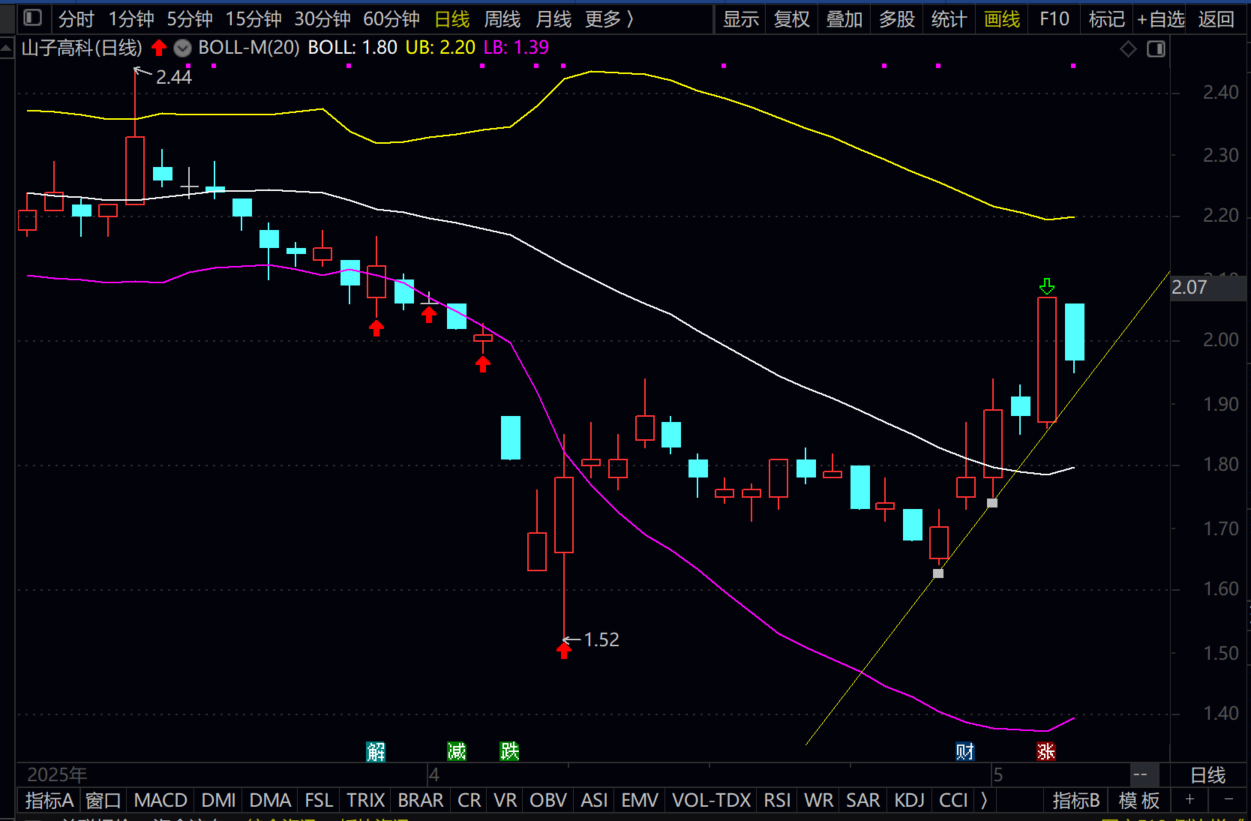
Task: Click the 涨 event marker
Action: [x=1046, y=751]
